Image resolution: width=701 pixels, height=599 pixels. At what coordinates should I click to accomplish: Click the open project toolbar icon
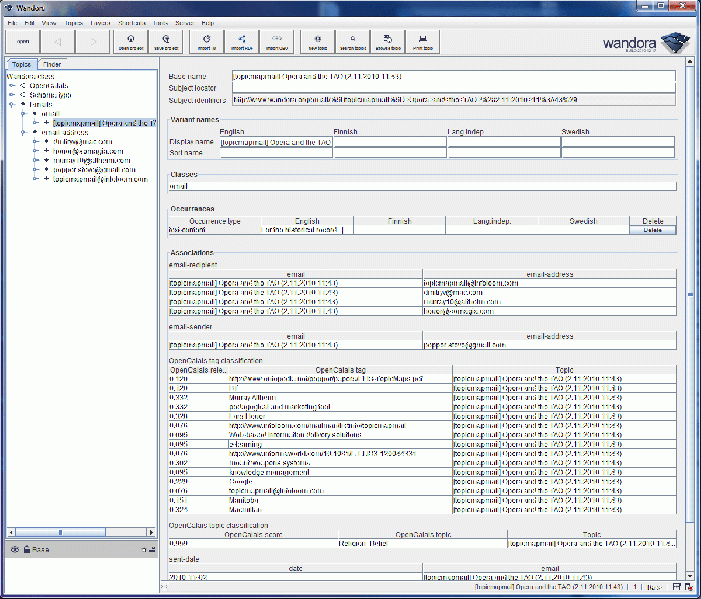(130, 42)
